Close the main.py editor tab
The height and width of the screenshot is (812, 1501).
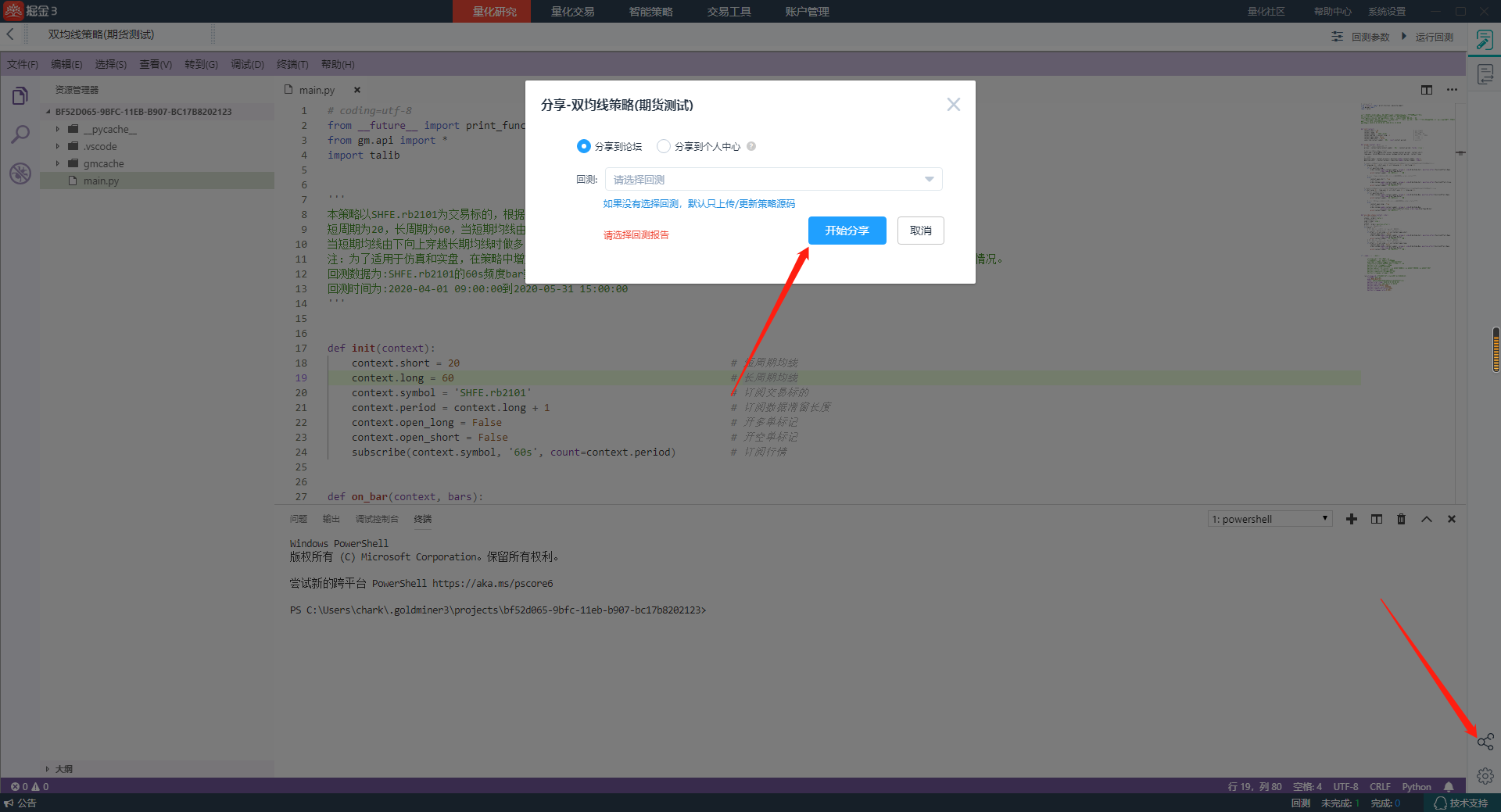click(x=357, y=90)
